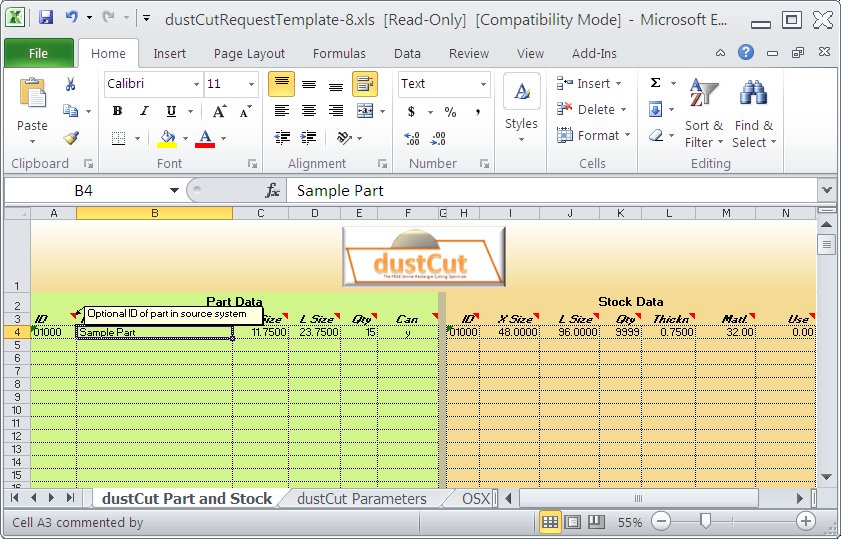
Task: Click Comma Style icon
Action: (477, 112)
